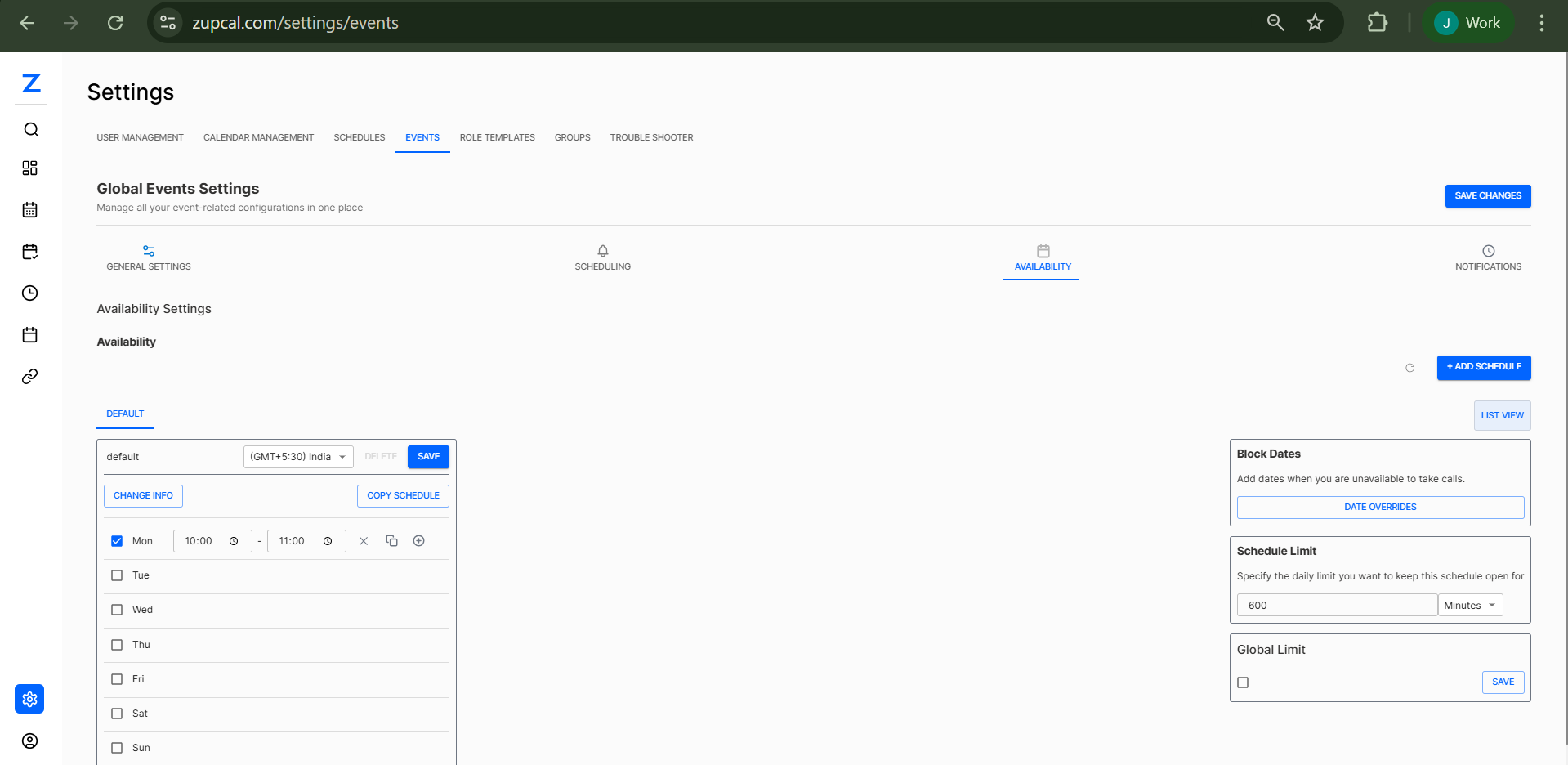Open the calendar icon in the sidebar
1568x765 pixels.
pos(30,209)
